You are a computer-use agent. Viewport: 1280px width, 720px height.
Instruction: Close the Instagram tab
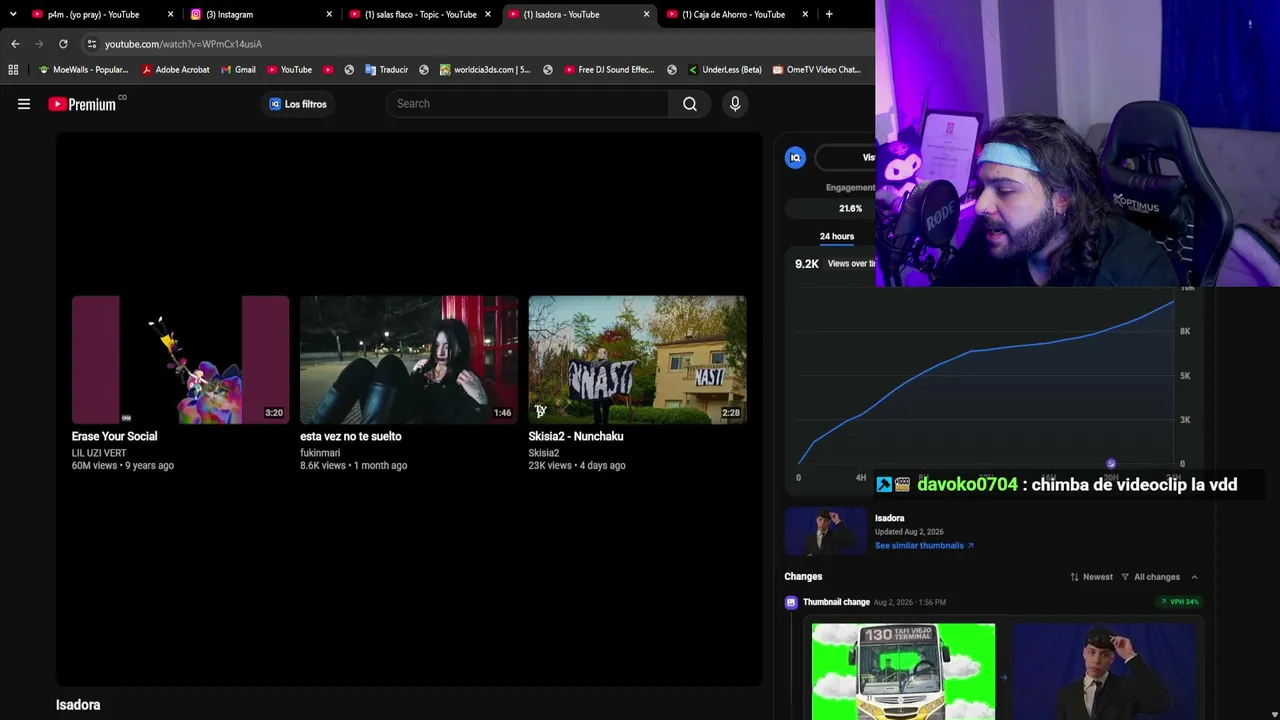[329, 14]
